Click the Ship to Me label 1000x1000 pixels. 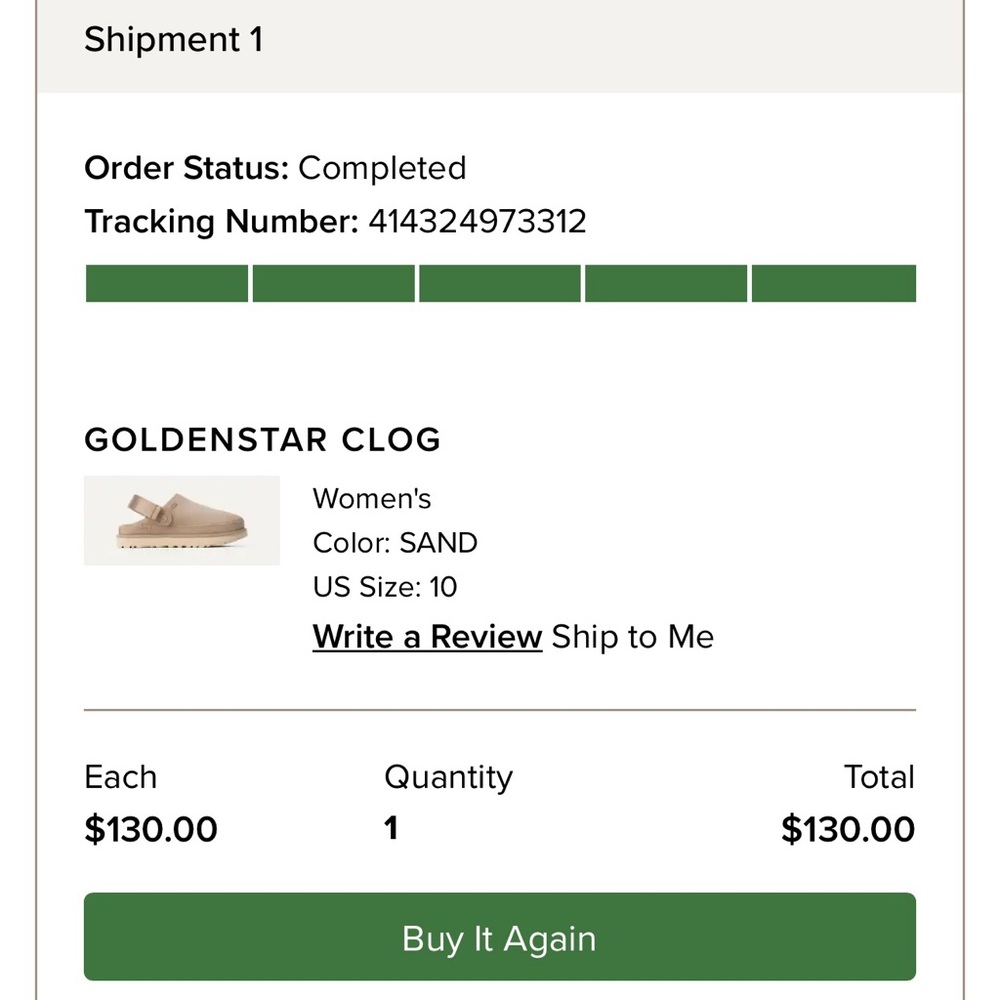[631, 636]
